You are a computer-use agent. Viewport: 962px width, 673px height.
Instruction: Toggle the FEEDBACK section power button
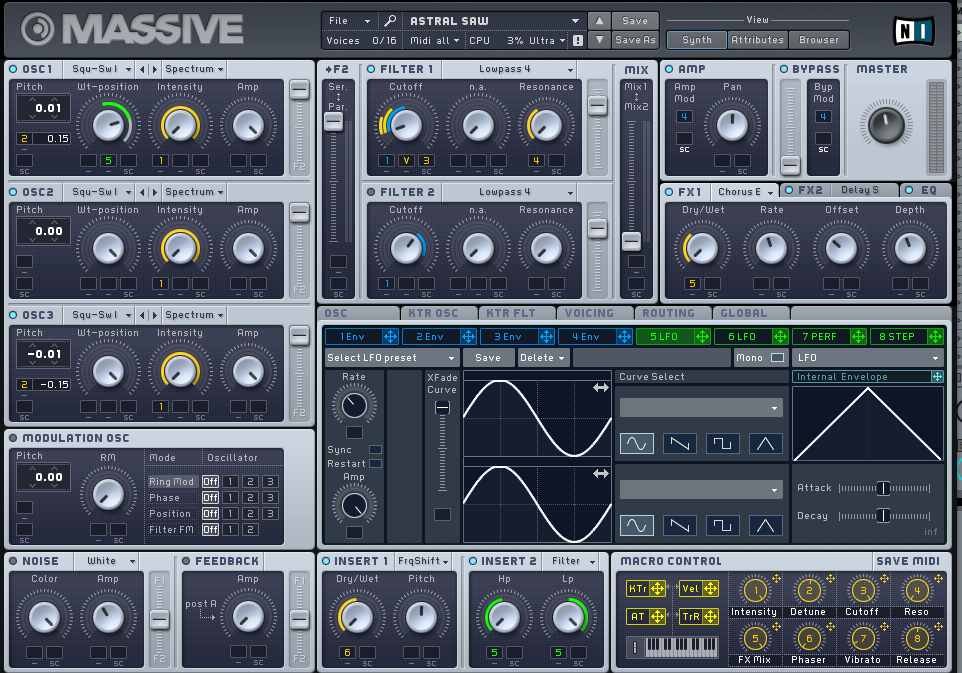187,561
